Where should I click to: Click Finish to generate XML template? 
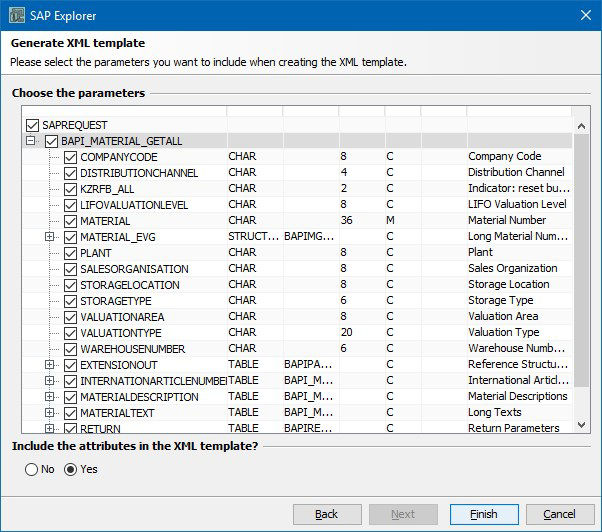pyautogui.click(x=484, y=514)
